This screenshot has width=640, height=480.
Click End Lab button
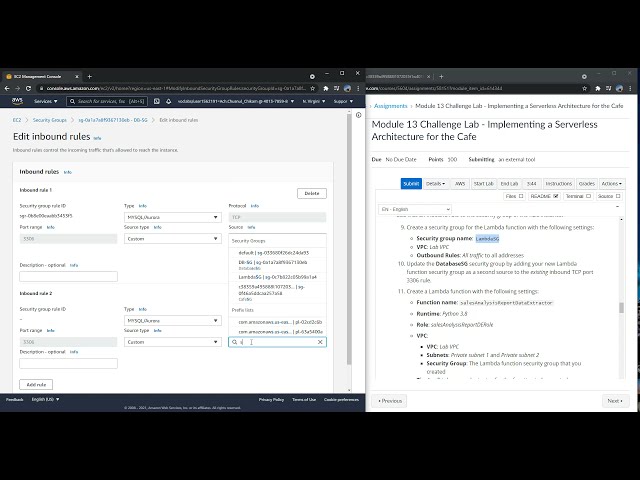click(509, 184)
